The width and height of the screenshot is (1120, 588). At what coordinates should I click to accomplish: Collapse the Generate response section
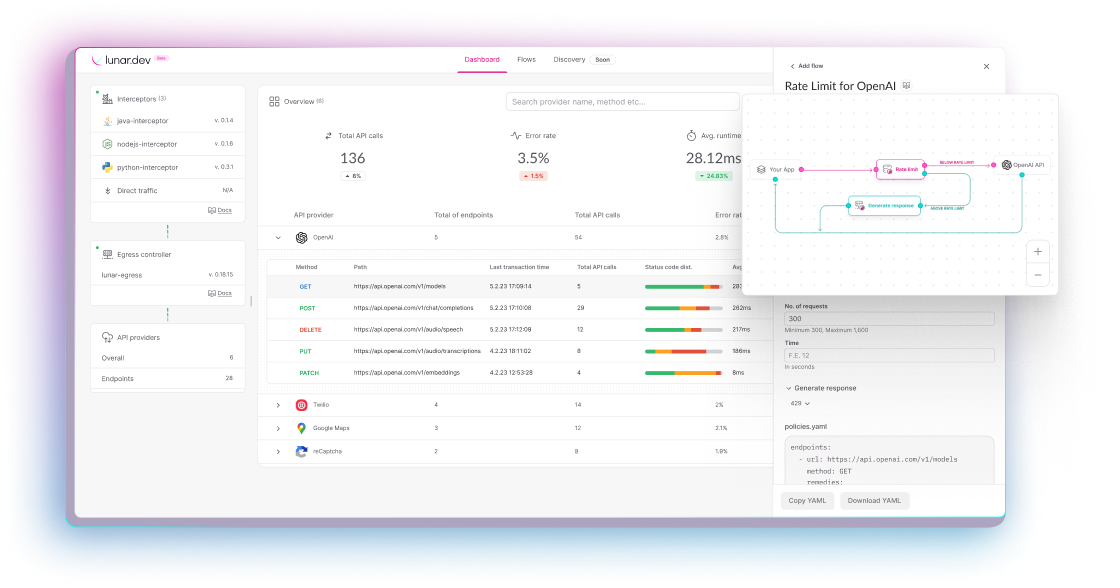pyautogui.click(x=788, y=388)
